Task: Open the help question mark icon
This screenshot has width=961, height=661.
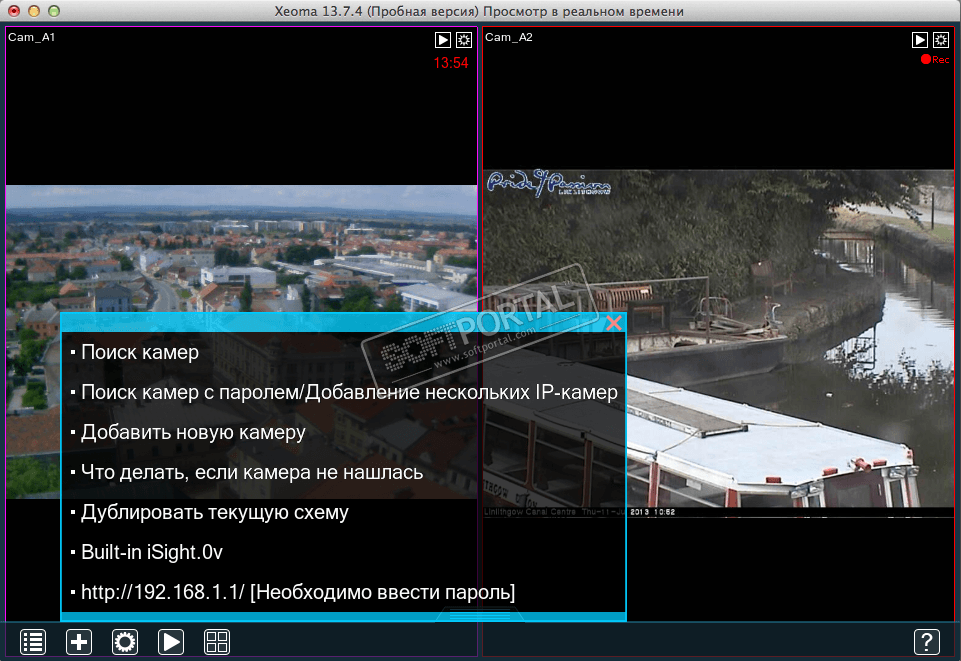Action: 927,642
